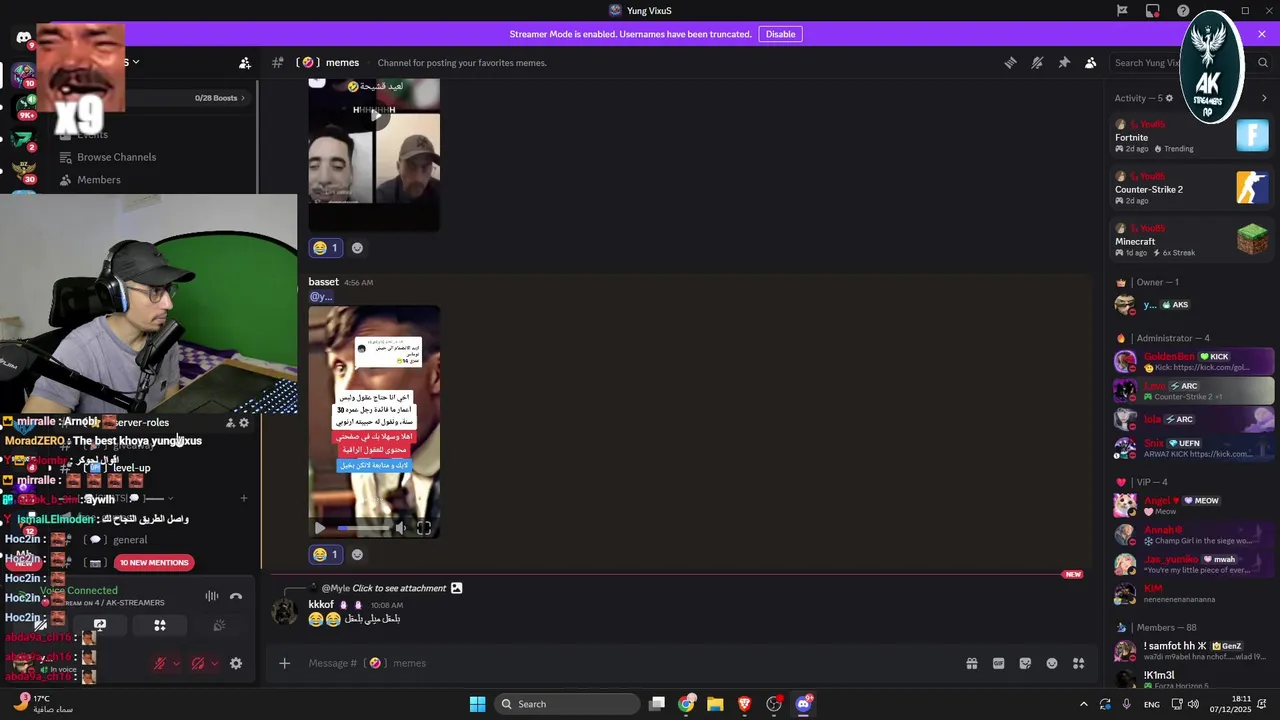Open the invite people icon beside server name
1280x720 pixels.
(245, 62)
